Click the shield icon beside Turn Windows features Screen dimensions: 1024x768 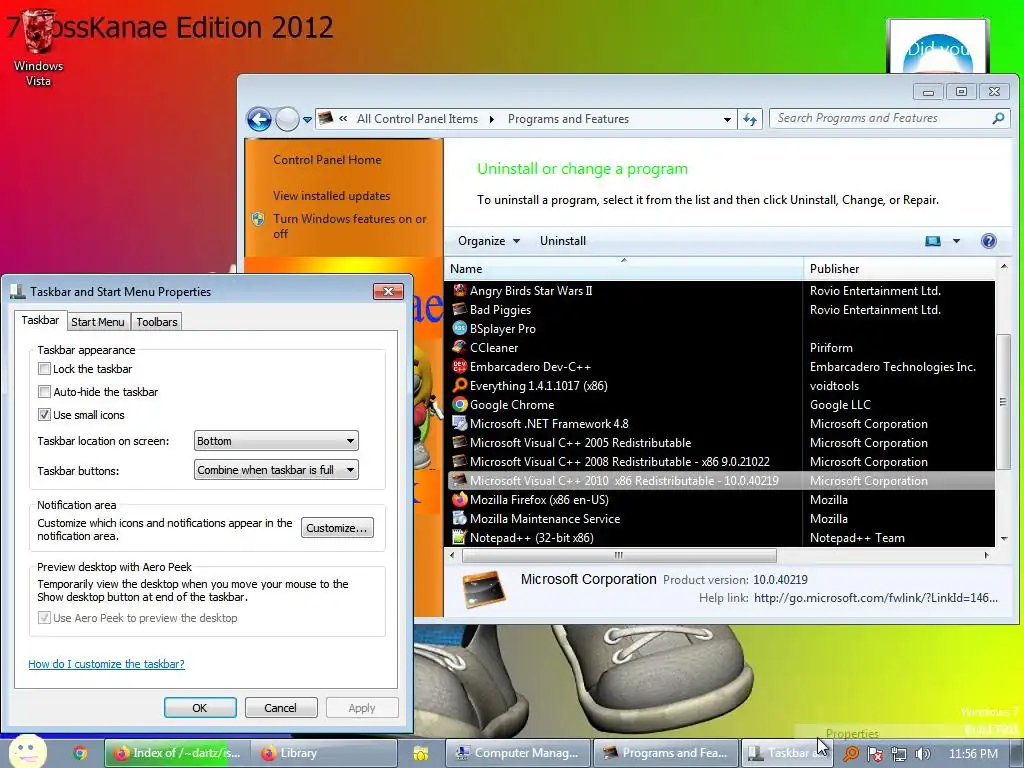(258, 219)
